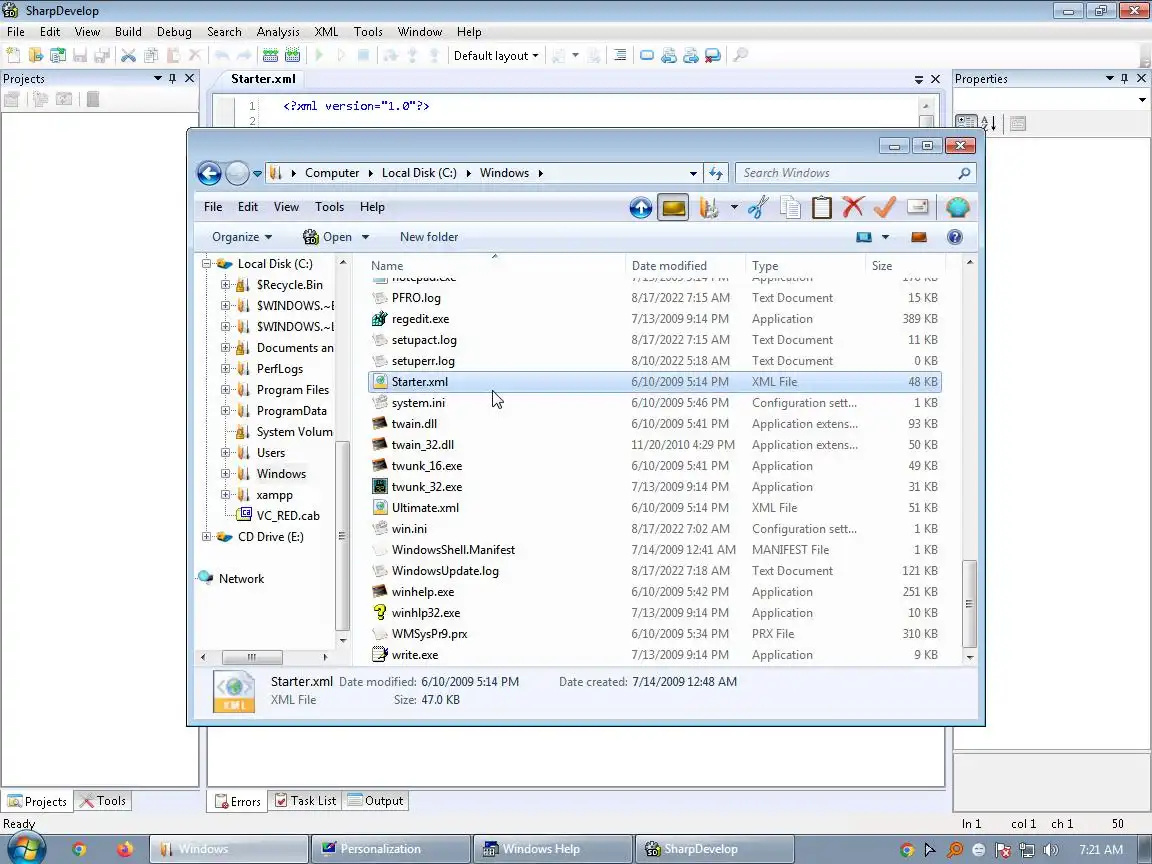Click the New folder button
The width and height of the screenshot is (1152, 864).
coord(429,237)
